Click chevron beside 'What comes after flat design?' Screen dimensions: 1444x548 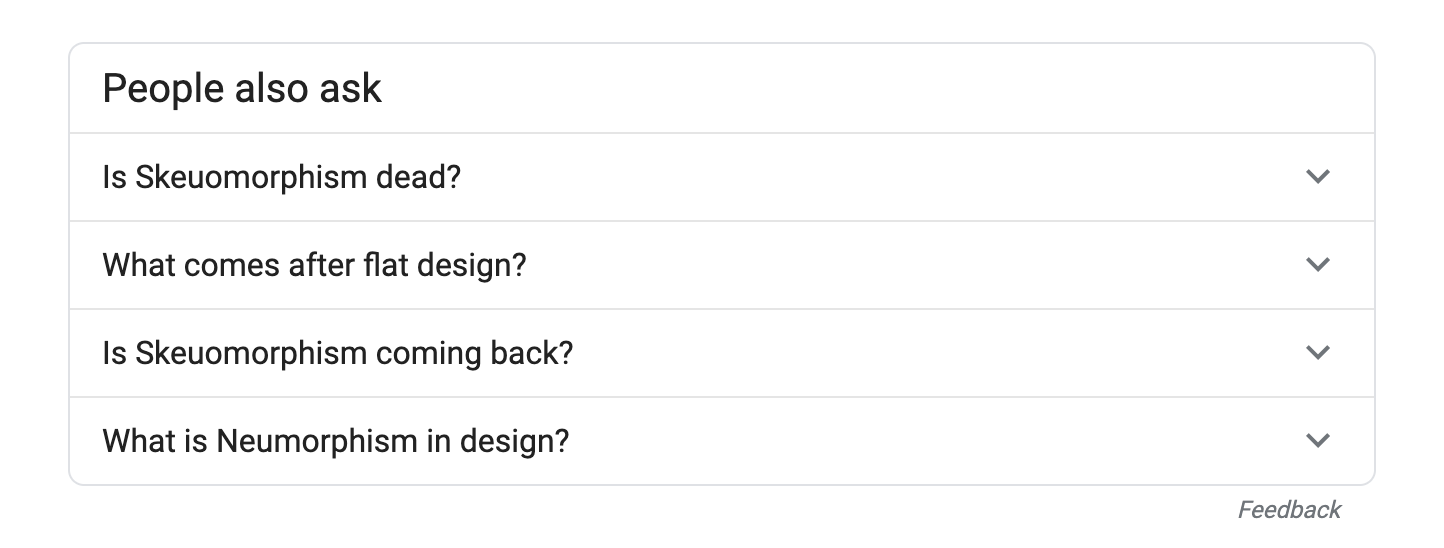(1318, 265)
